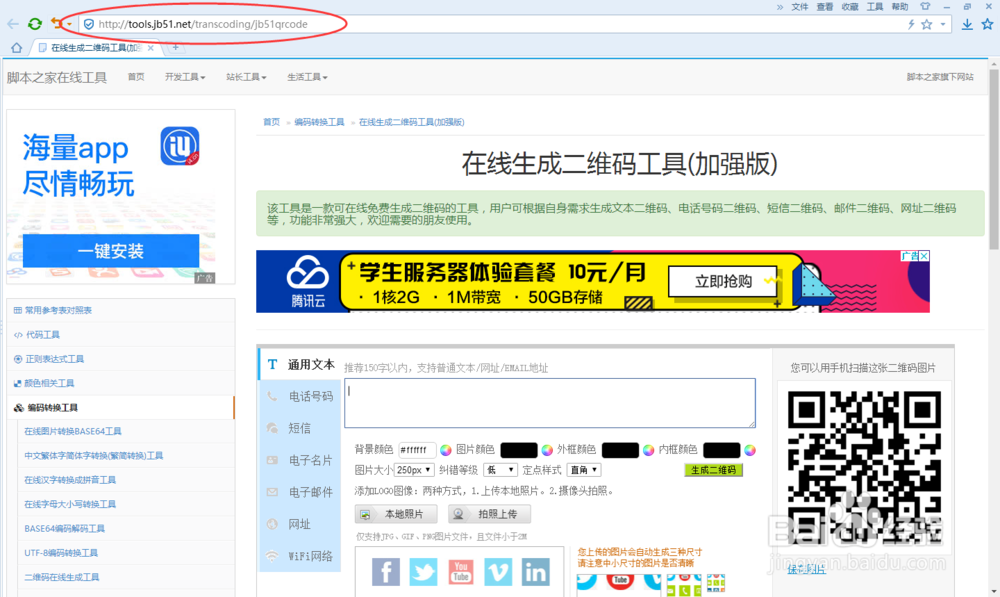Open 纠错等级 dropdown

click(501, 470)
